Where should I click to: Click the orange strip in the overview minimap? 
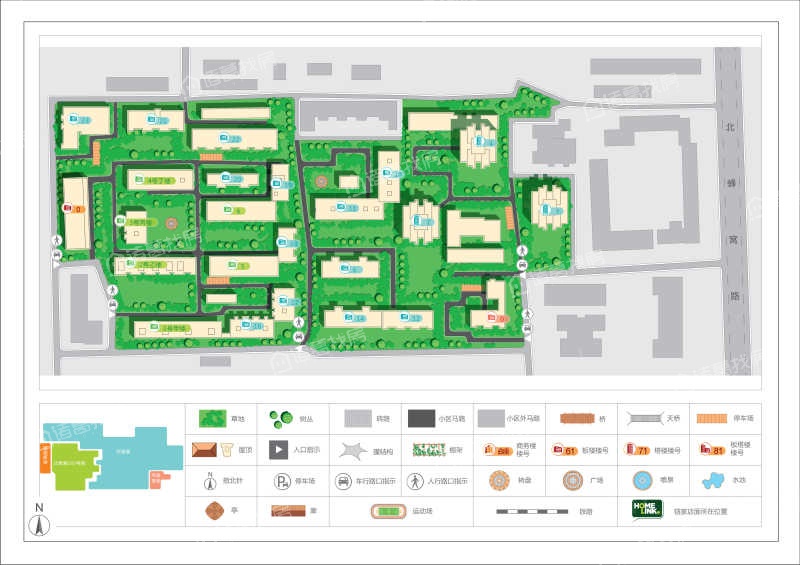(x=45, y=458)
